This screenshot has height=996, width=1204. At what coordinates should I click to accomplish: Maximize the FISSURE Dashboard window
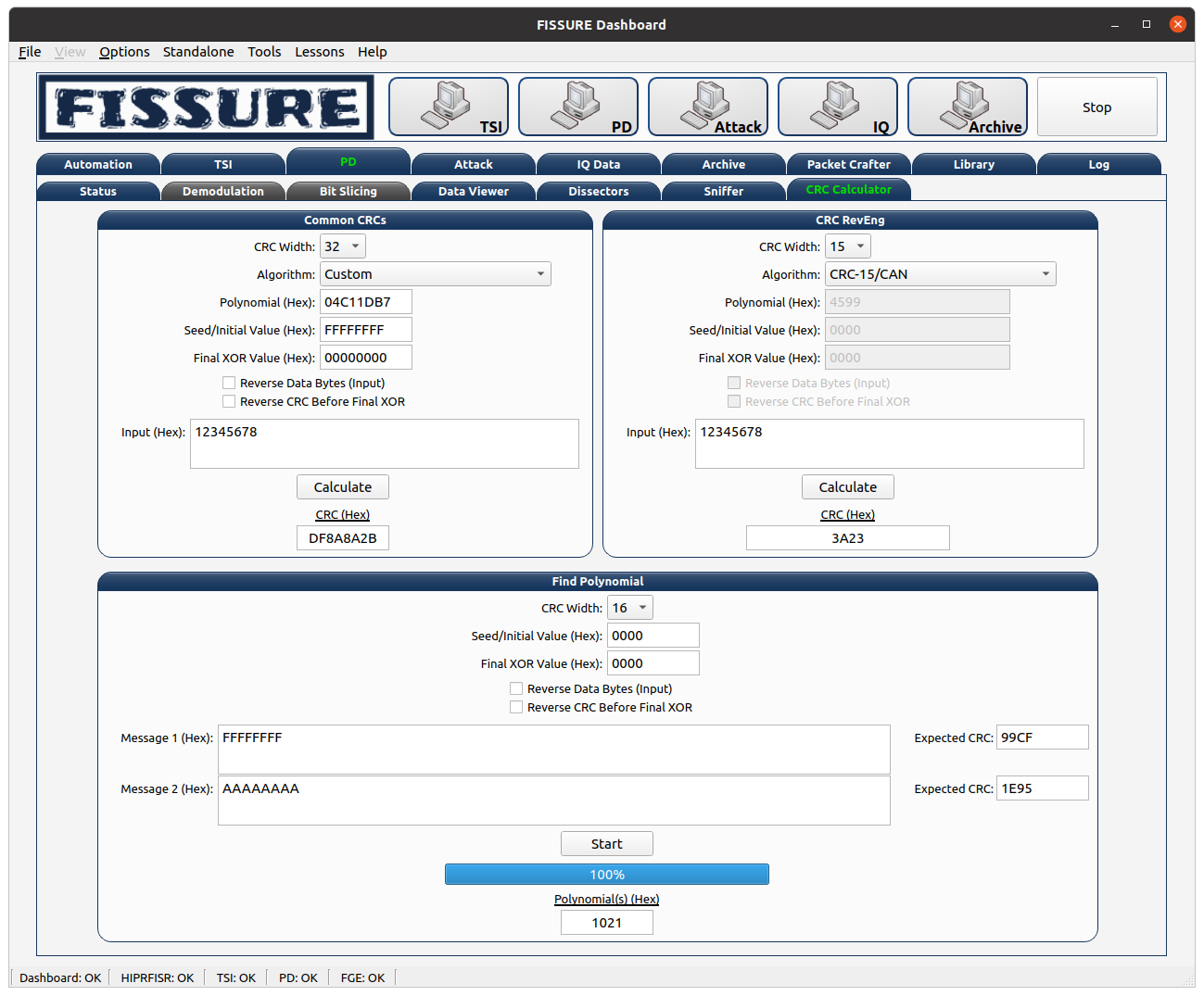pos(1147,25)
